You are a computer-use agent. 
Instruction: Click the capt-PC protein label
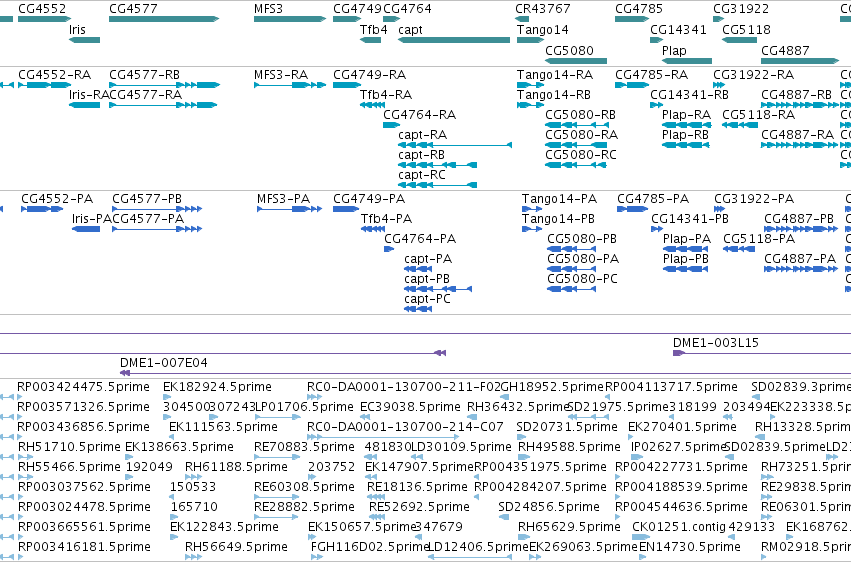(x=427, y=299)
